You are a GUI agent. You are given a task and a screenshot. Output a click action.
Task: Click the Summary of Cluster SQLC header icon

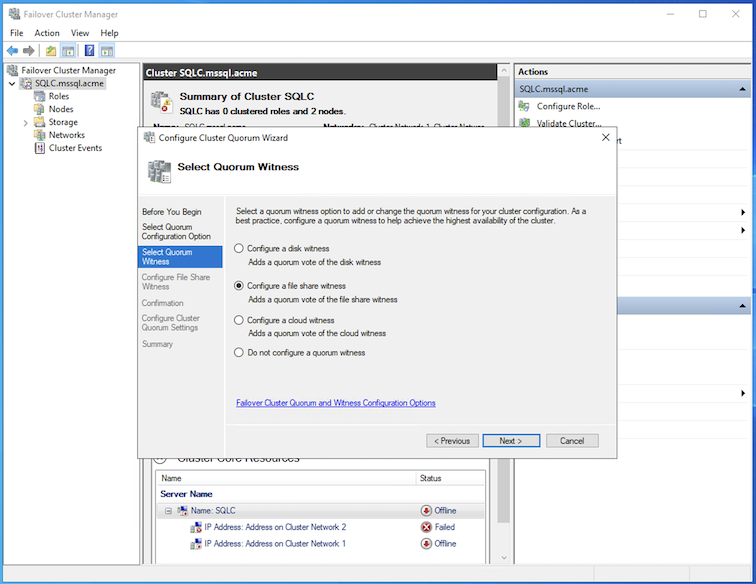point(162,102)
